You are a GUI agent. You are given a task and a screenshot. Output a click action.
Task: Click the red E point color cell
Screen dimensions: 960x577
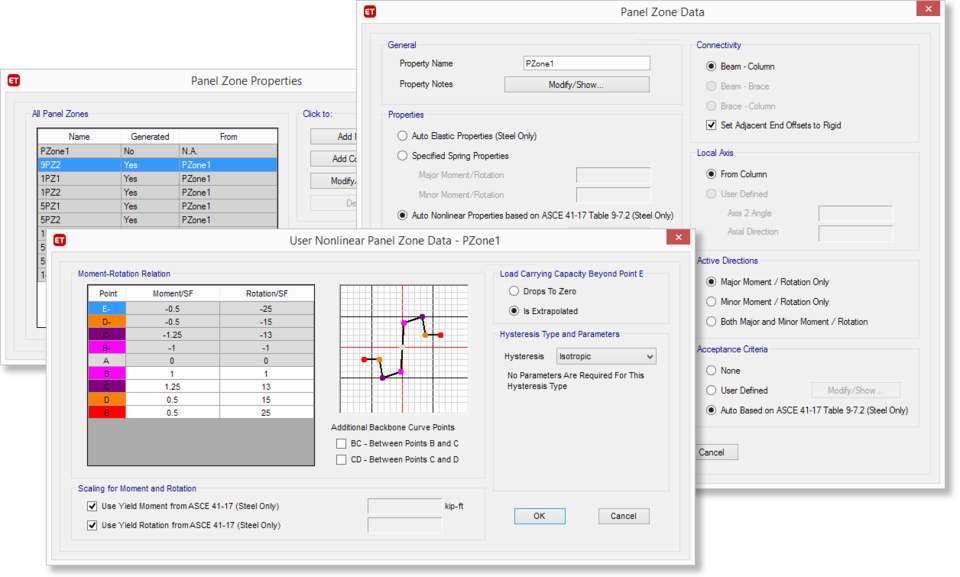coord(107,413)
